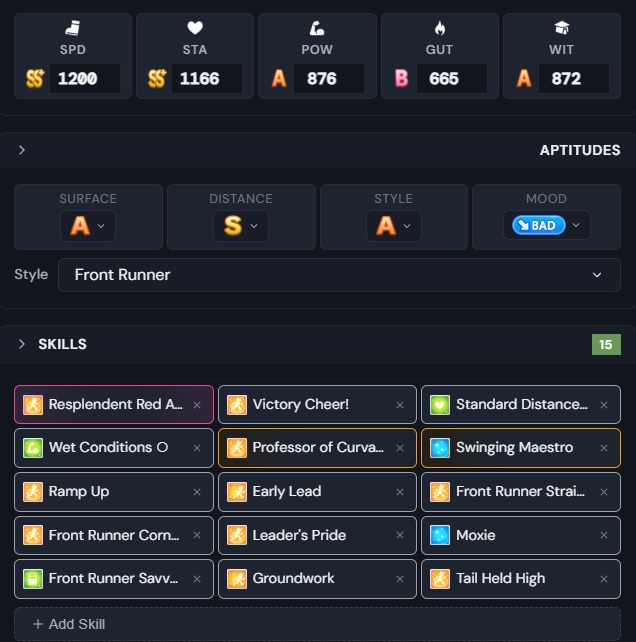The image size is (636, 642).
Task: Remove the Standard Distance skill
Action: (604, 405)
